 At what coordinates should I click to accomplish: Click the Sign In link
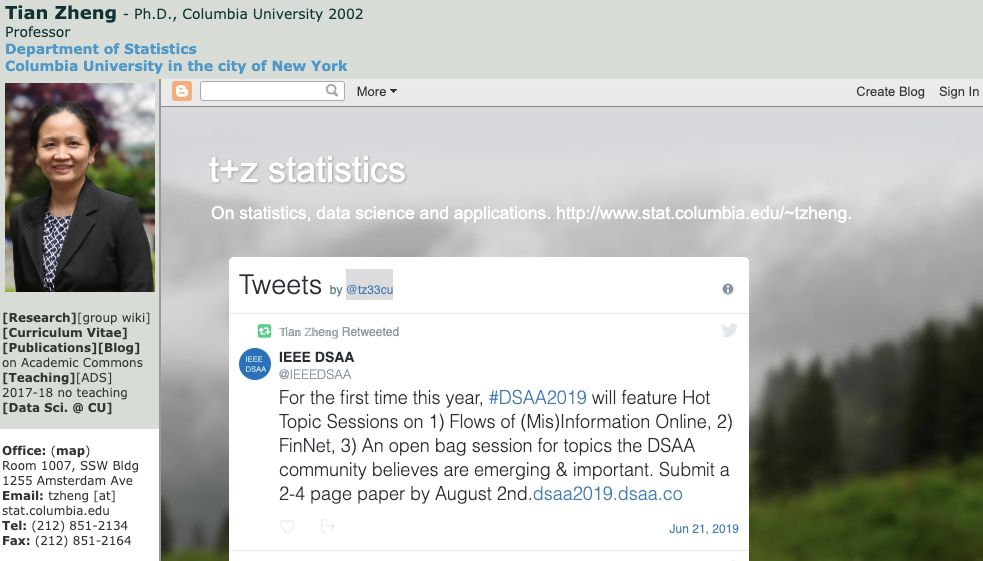[x=958, y=92]
